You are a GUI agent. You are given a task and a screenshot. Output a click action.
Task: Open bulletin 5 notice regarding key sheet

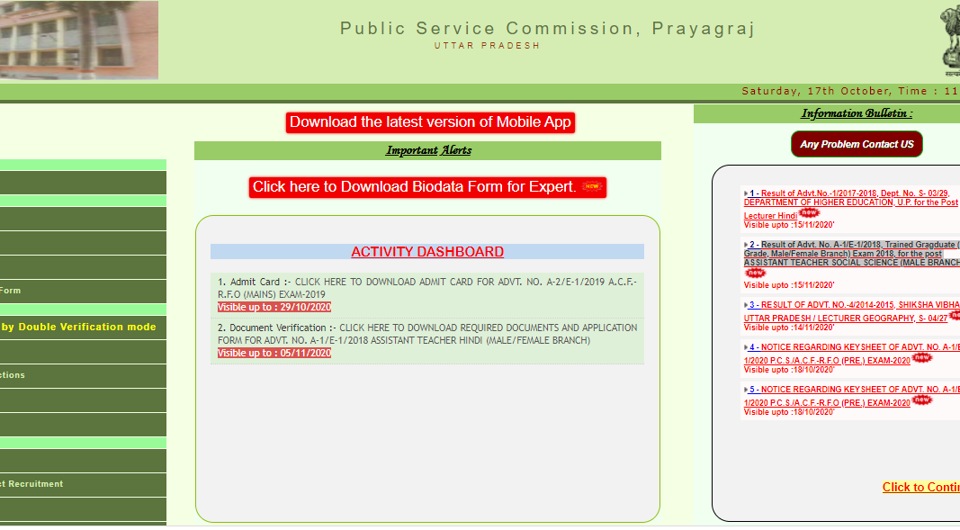pyautogui.click(x=852, y=396)
